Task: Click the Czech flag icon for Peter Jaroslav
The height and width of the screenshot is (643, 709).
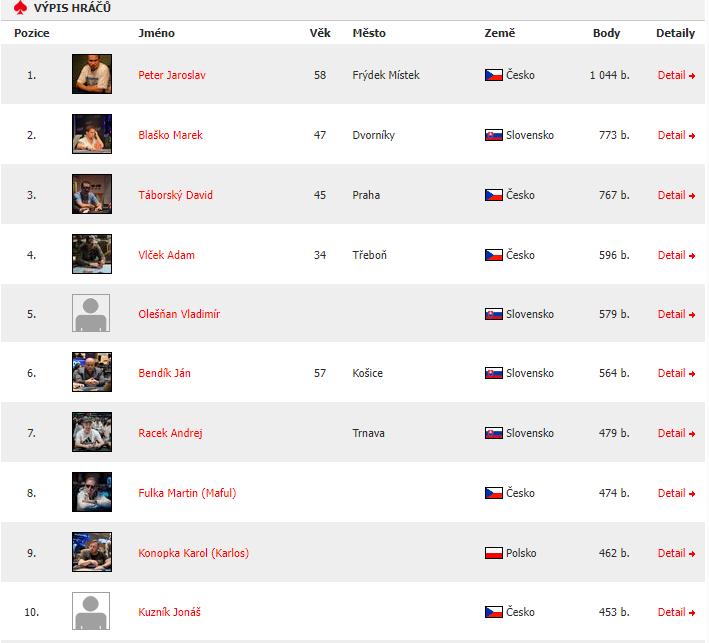Action: pos(493,75)
